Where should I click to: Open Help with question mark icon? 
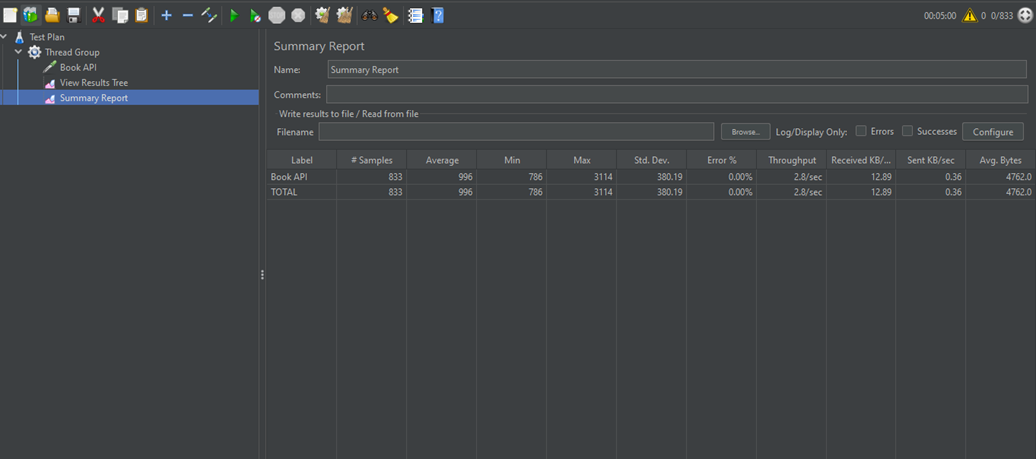coord(437,15)
